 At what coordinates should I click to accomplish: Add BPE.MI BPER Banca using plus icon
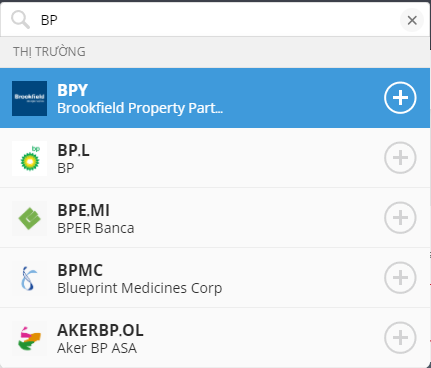tap(400, 218)
